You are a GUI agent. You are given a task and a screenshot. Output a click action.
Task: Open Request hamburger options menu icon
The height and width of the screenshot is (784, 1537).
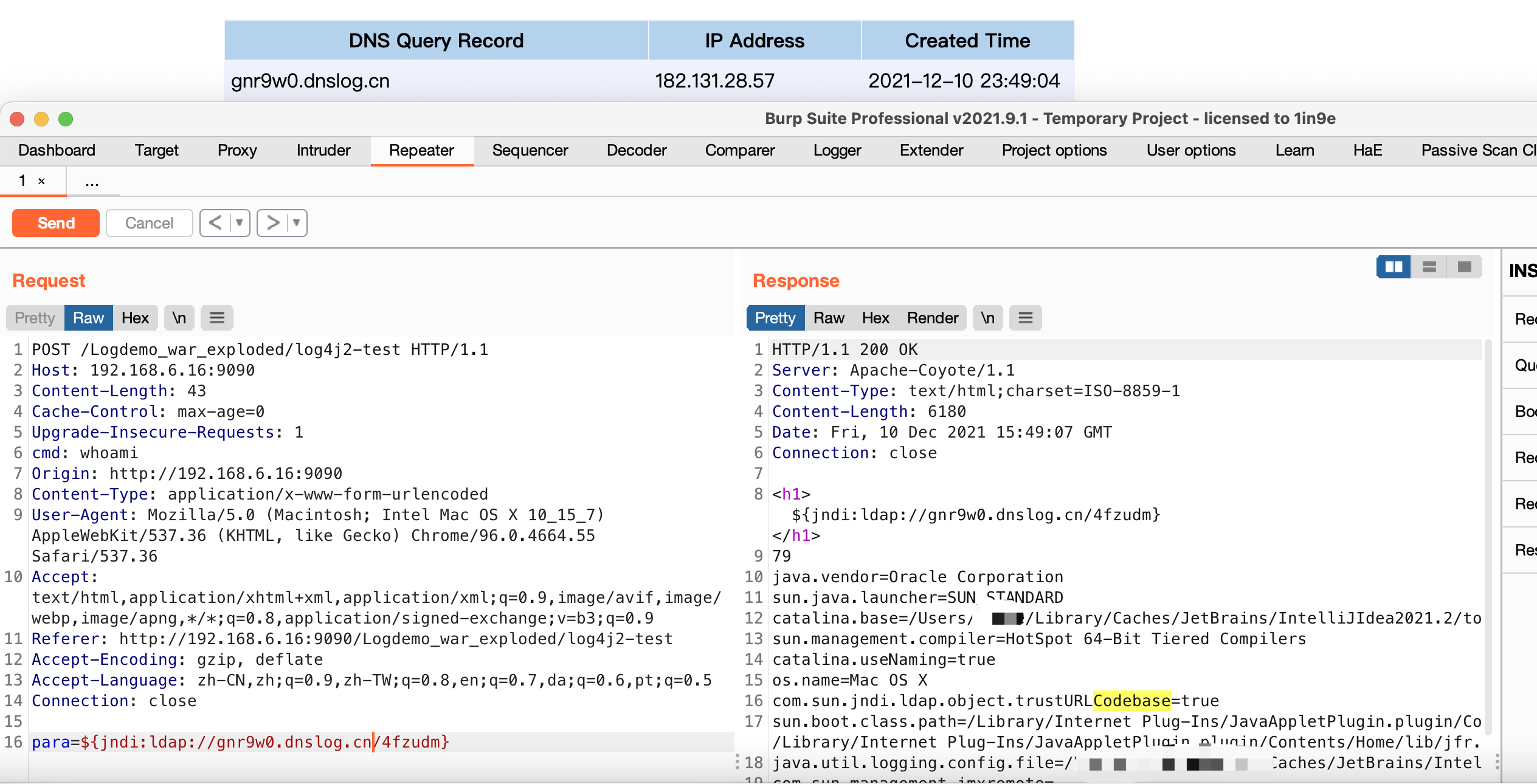217,318
